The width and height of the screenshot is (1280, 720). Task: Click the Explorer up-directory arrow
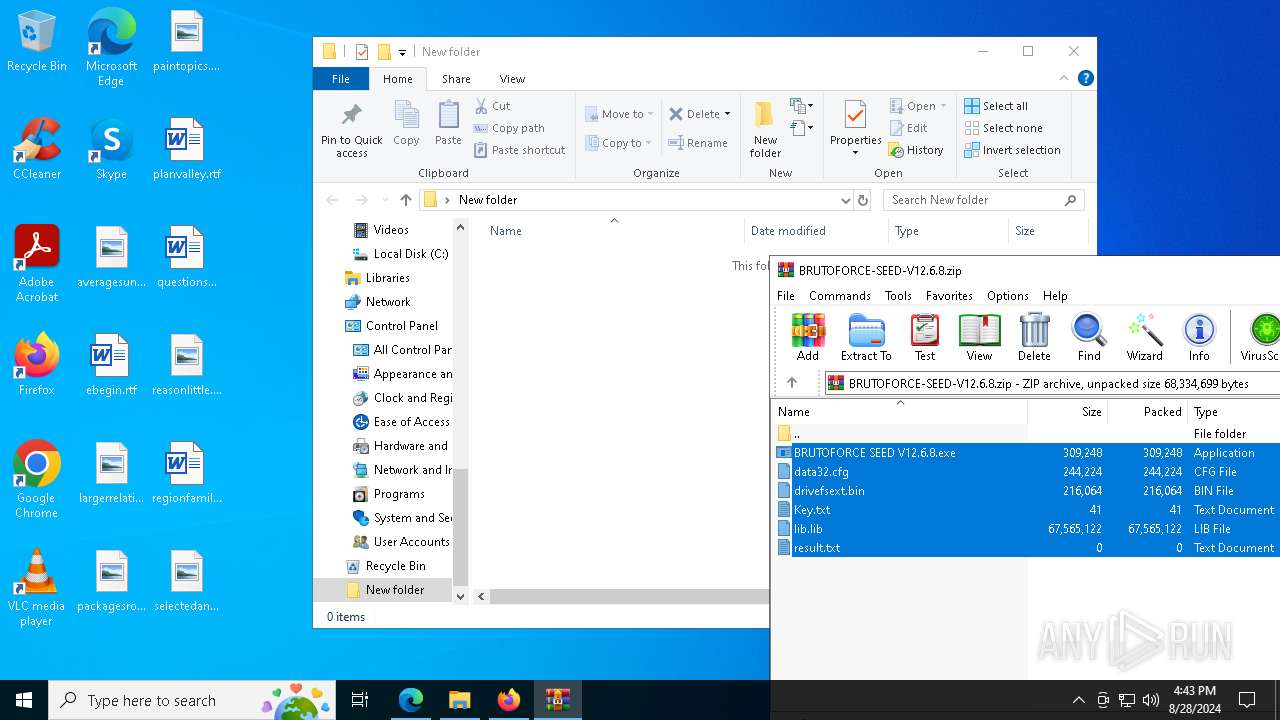click(x=405, y=200)
